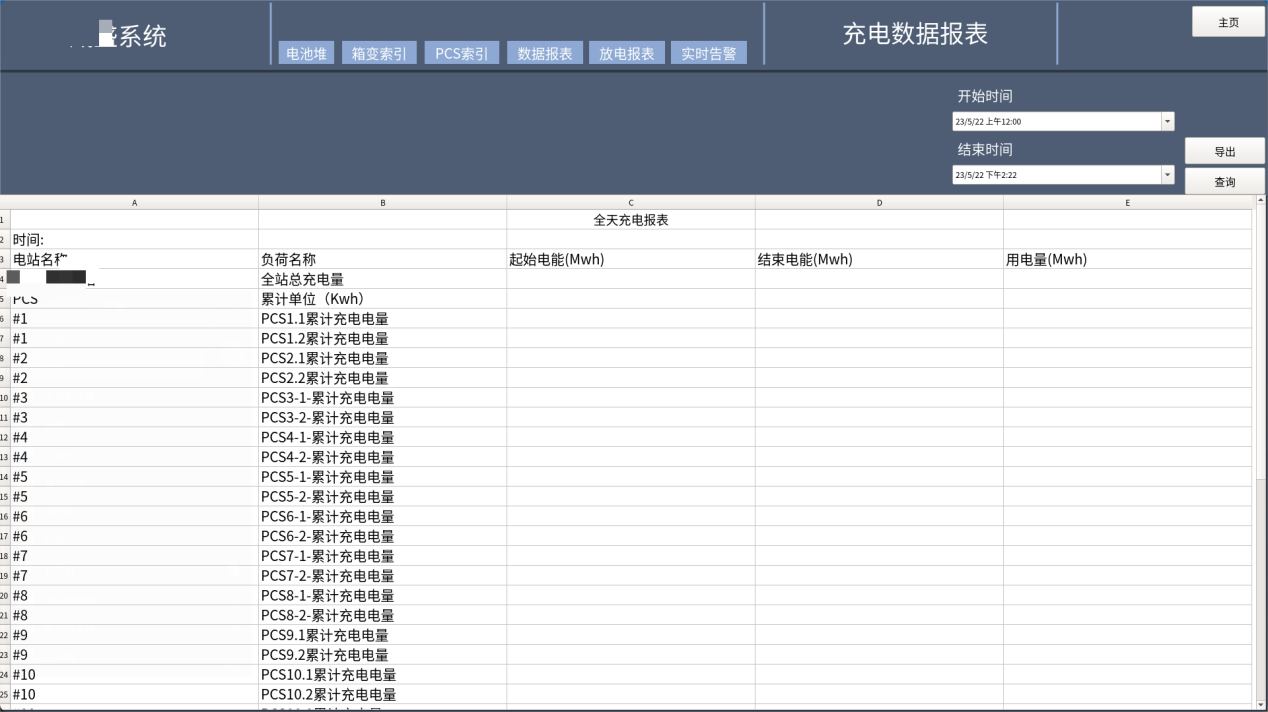The height and width of the screenshot is (712, 1268).
Task: Open the 开始时间 date picker dropdown
Action: tap(1166, 120)
